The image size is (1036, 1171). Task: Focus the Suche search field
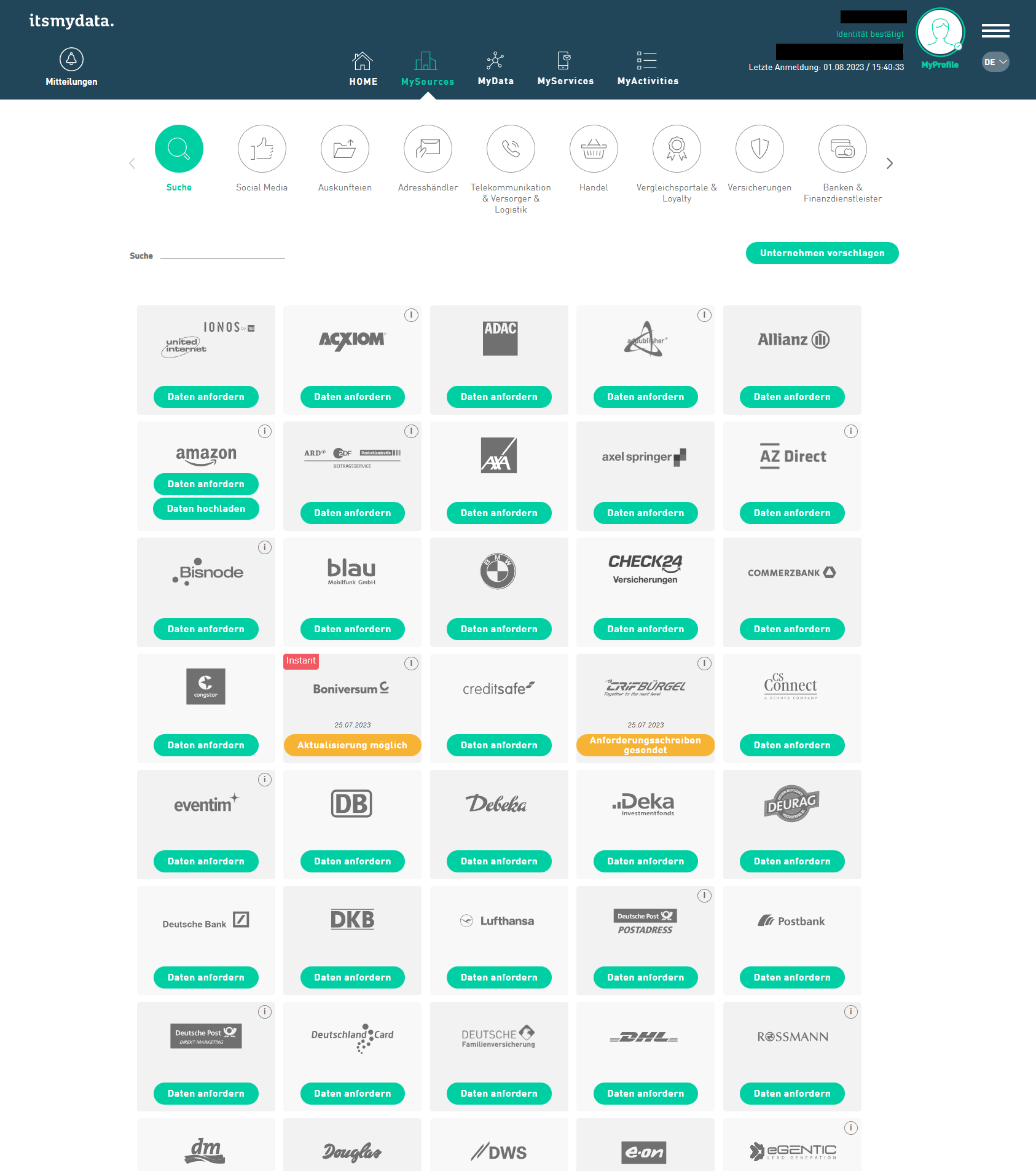222,254
